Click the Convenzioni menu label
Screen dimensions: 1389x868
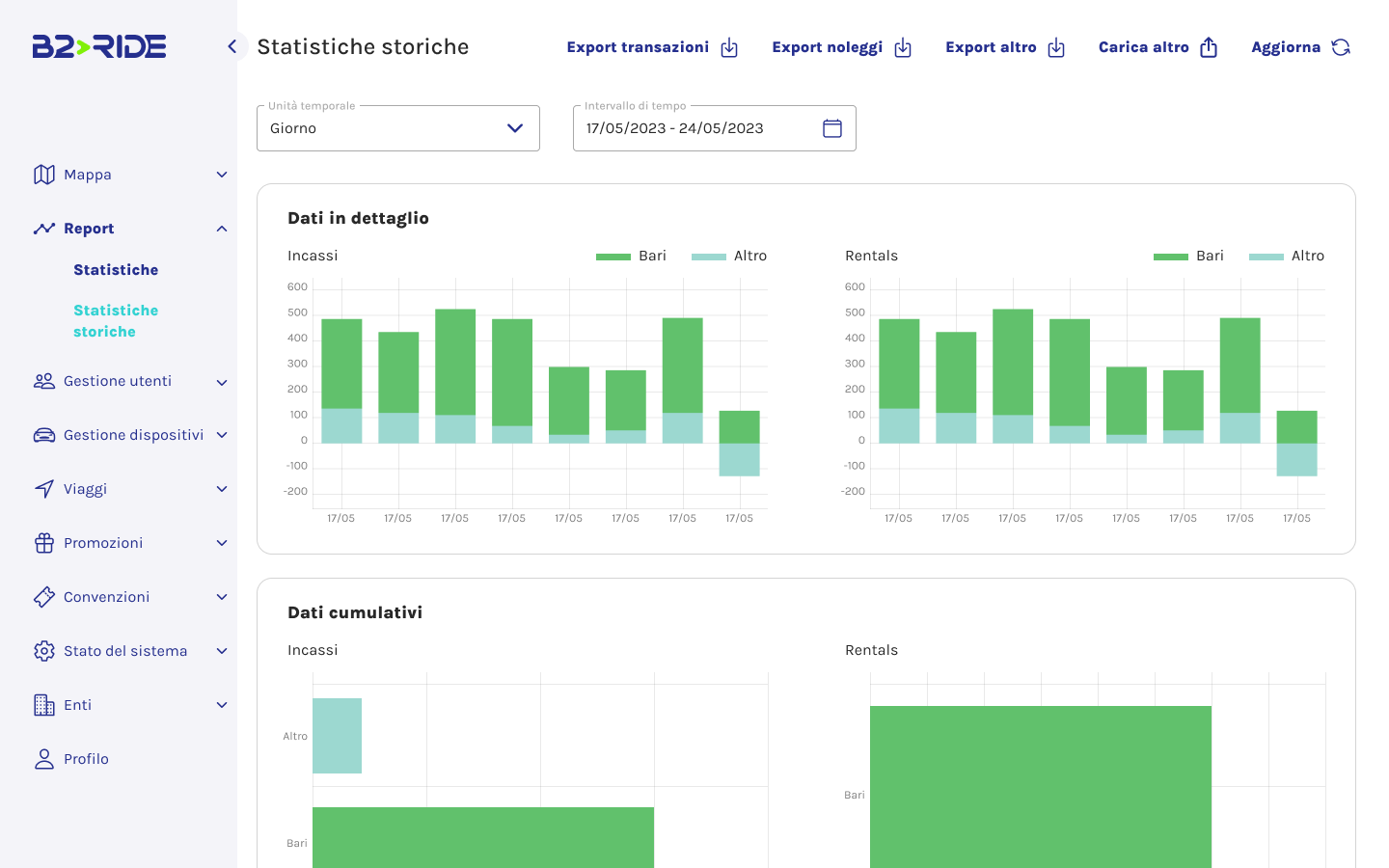click(x=106, y=597)
